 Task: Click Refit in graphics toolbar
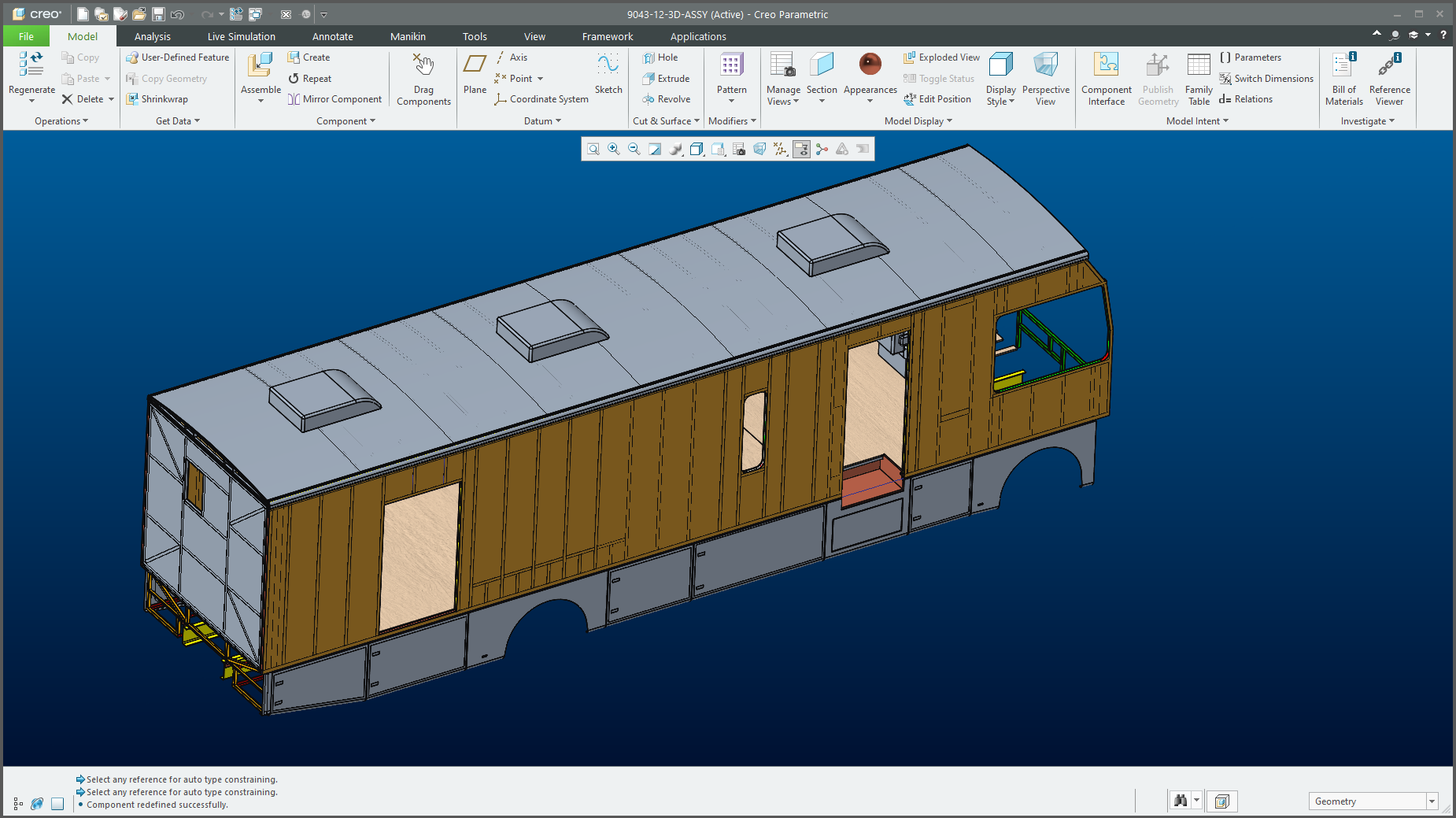(593, 149)
